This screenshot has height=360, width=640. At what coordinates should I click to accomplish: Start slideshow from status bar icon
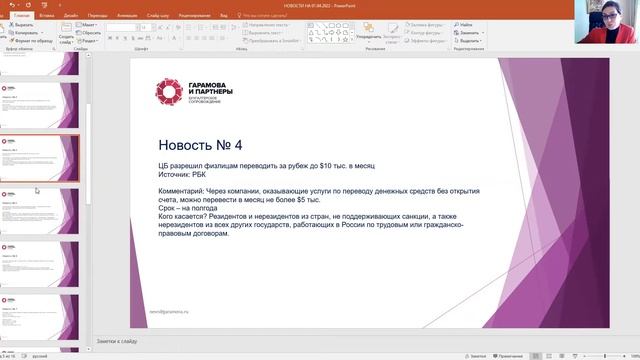pyautogui.click(x=575, y=356)
